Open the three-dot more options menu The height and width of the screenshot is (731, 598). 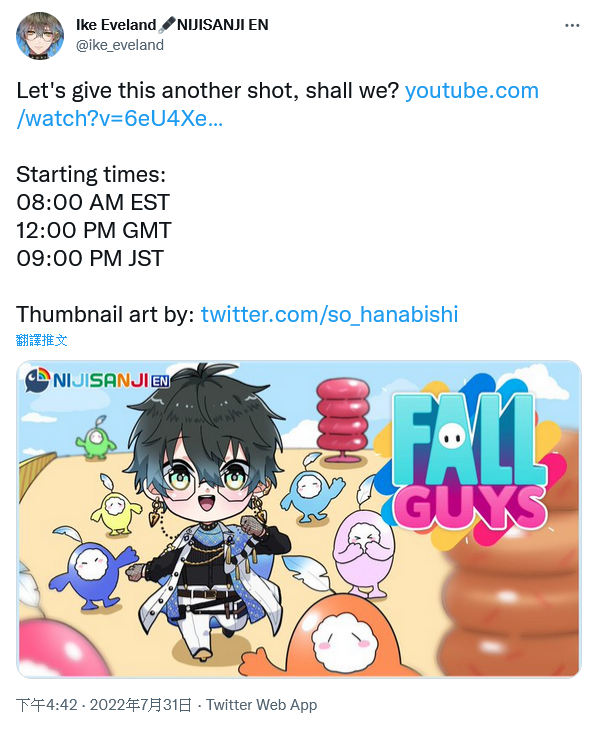pos(572,26)
